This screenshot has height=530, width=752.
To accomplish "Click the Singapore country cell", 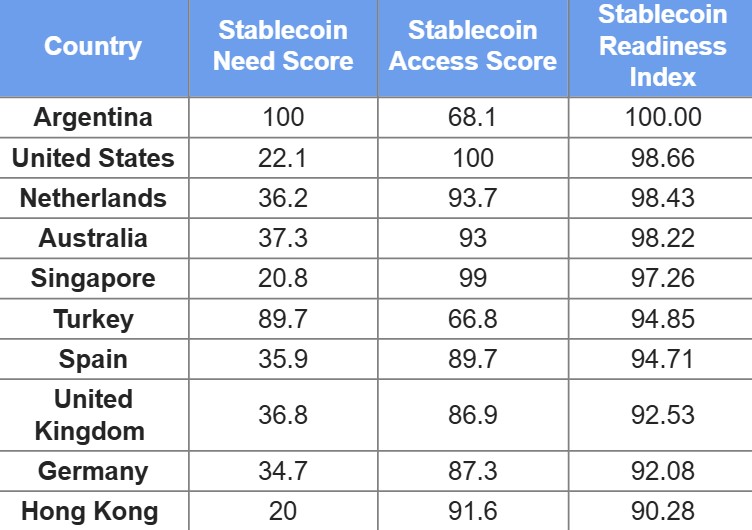I will (93, 278).
